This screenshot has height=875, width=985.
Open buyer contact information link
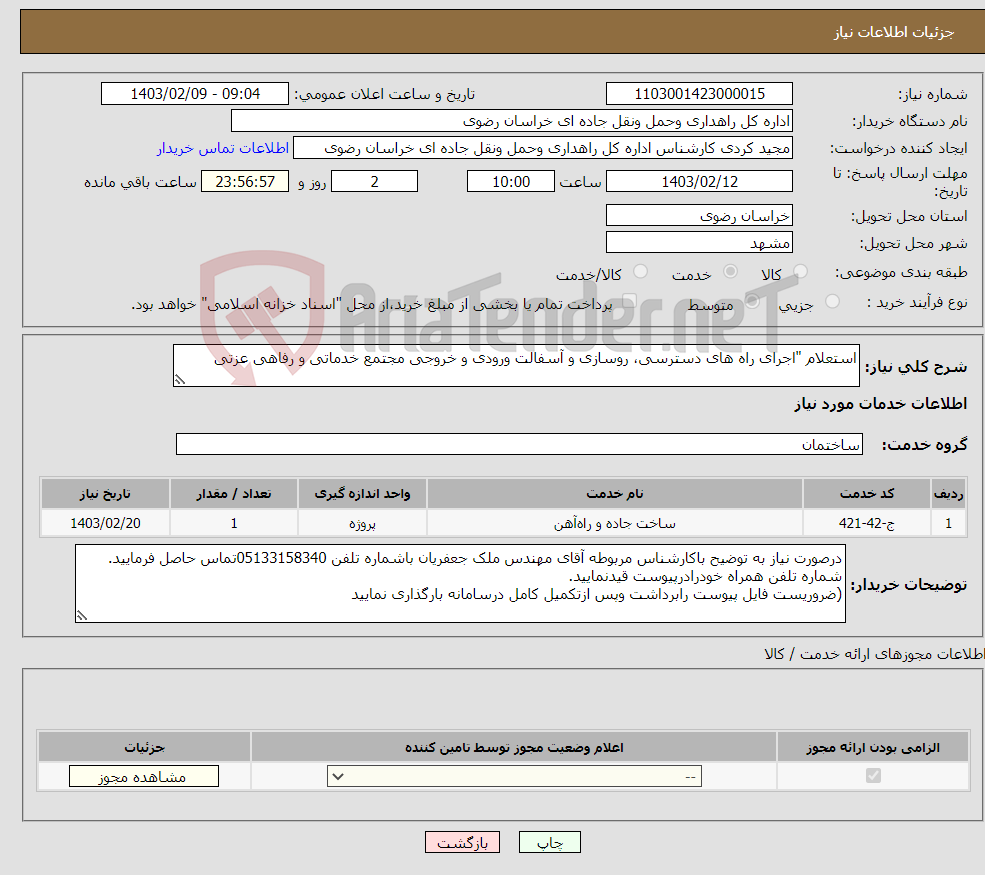[222, 148]
